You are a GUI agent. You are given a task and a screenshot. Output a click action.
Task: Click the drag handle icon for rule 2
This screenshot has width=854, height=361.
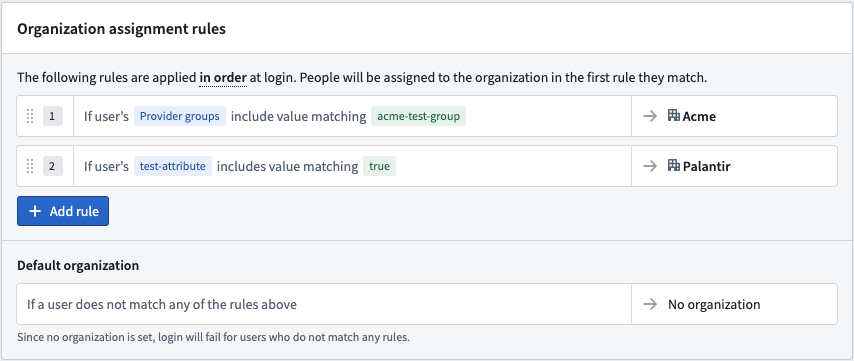(30, 166)
